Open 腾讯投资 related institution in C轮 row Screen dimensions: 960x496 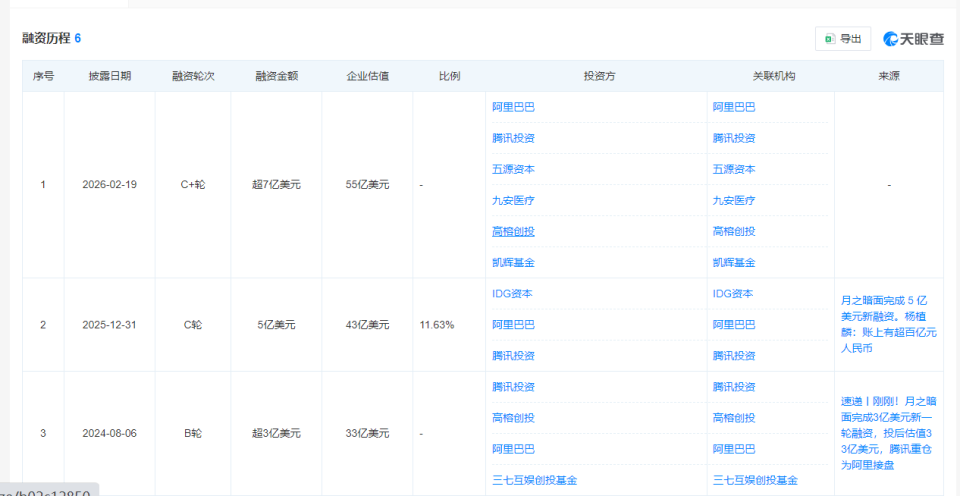tap(733, 356)
